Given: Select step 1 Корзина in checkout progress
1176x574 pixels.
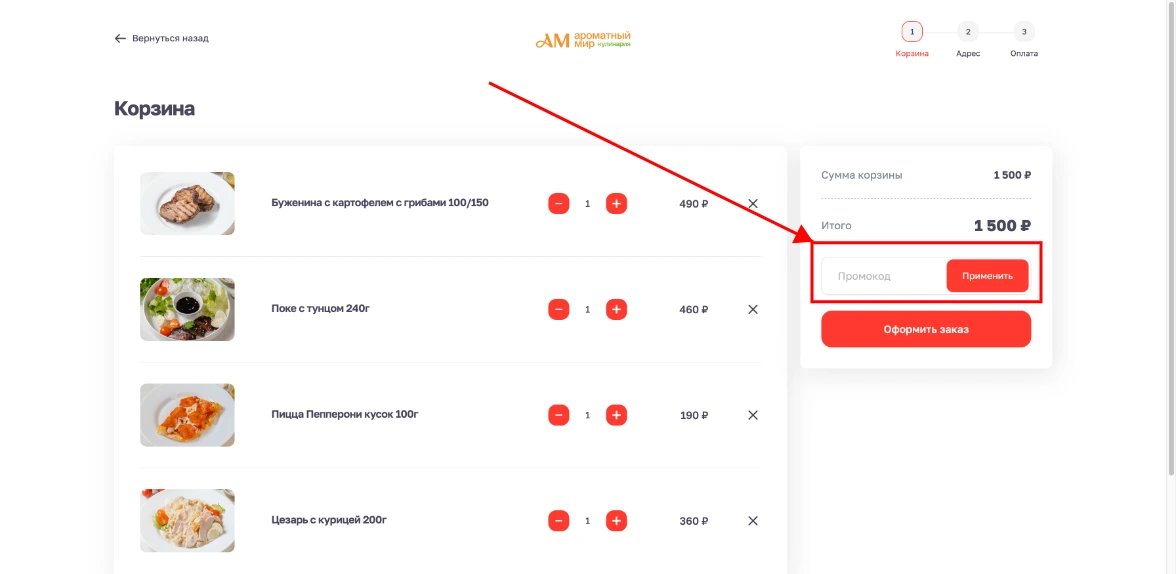Looking at the screenshot, I should click(x=912, y=32).
